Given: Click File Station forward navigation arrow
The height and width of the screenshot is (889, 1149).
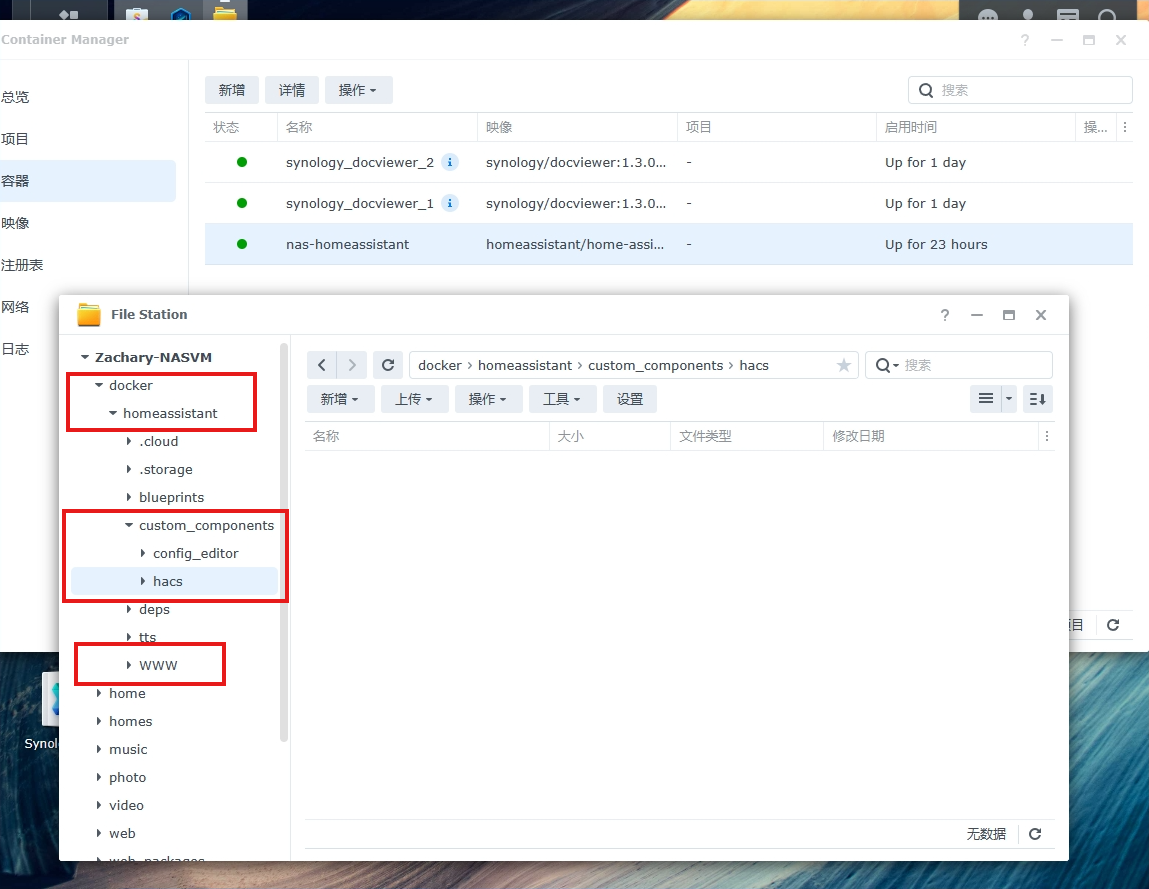Looking at the screenshot, I should (x=352, y=365).
